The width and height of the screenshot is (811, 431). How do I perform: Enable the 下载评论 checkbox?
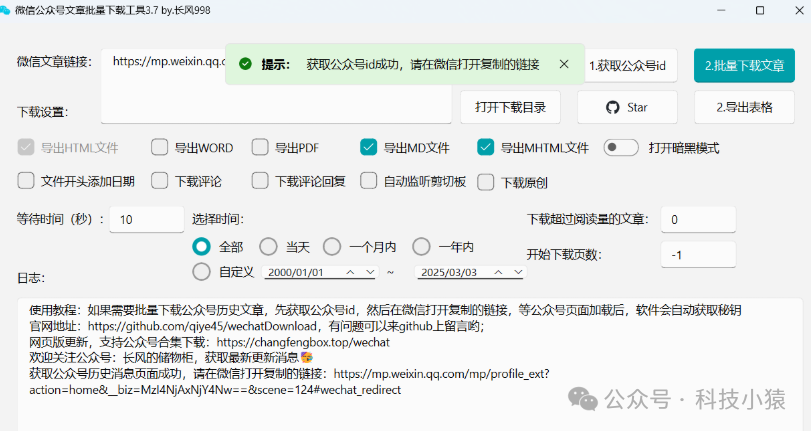[x=159, y=181]
